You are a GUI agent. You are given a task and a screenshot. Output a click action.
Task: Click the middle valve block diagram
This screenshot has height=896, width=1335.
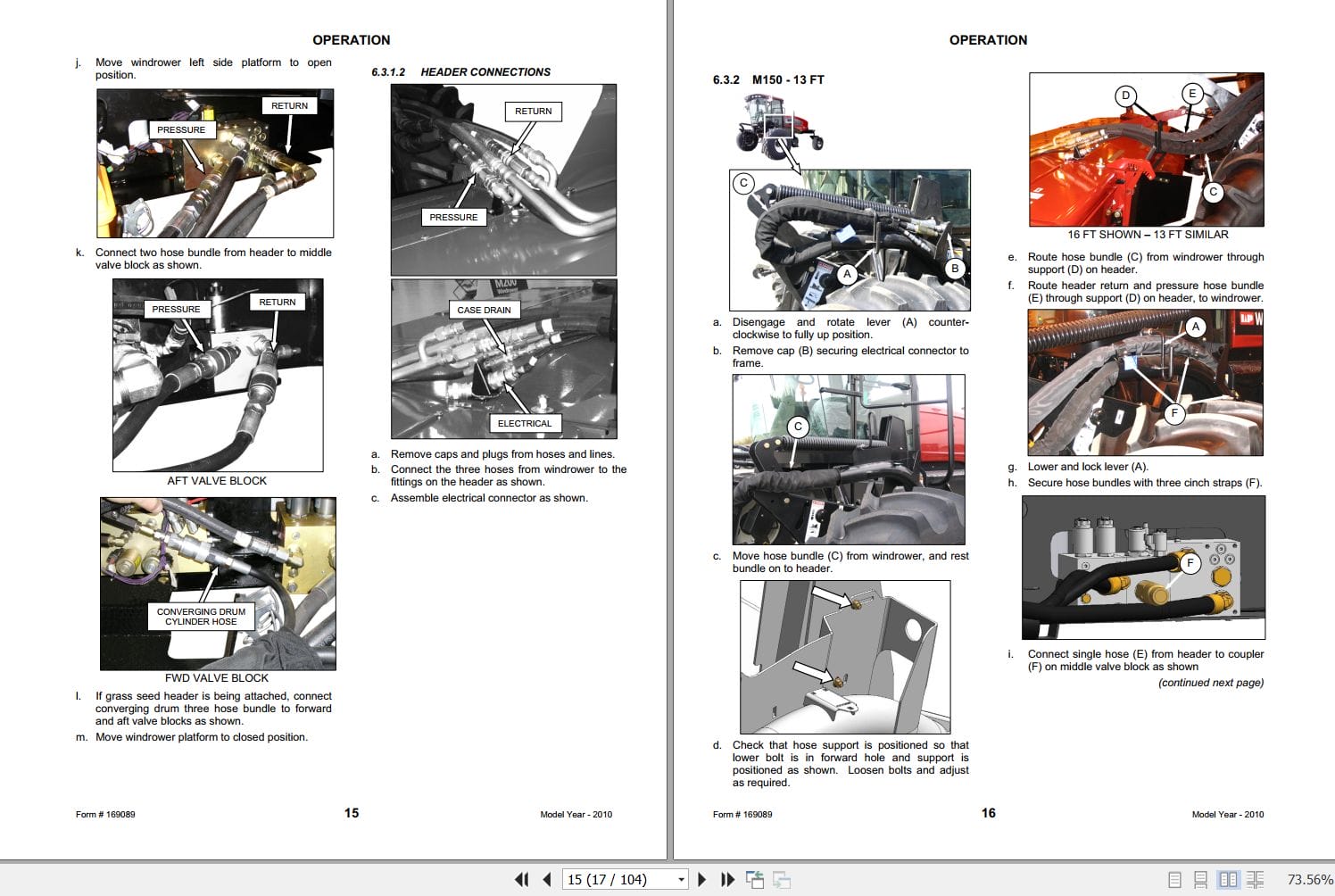tap(1143, 568)
